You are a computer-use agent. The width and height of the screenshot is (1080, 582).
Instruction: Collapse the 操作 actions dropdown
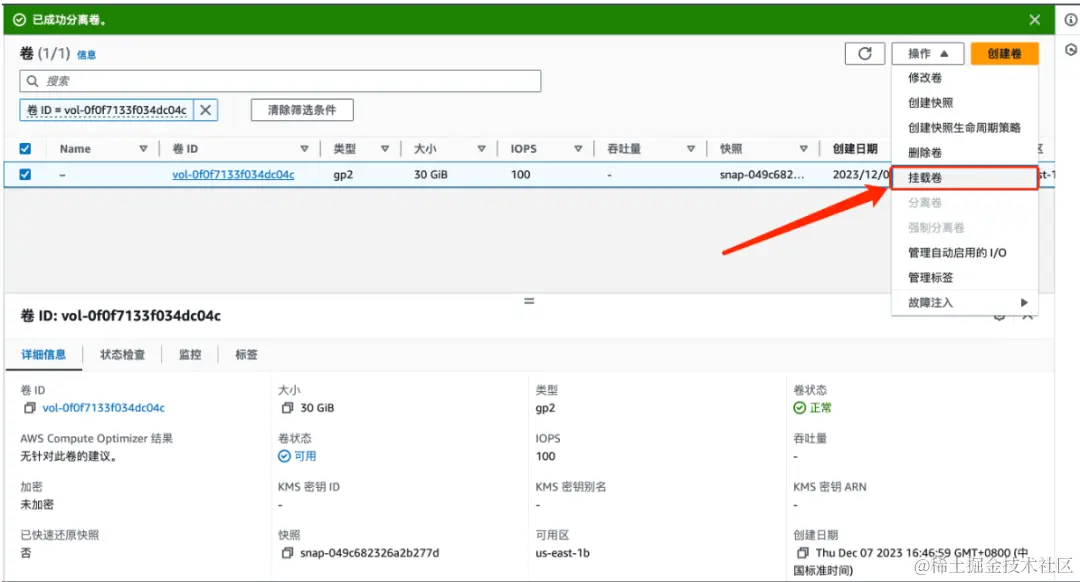[928, 53]
